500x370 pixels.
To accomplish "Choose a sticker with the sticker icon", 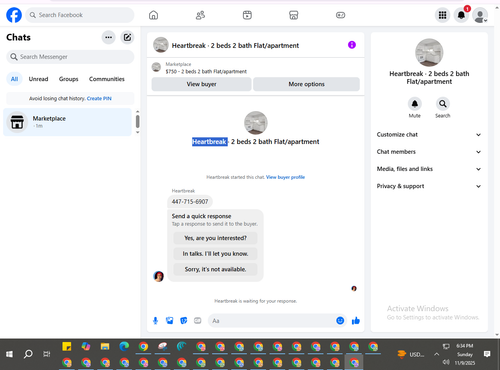I will tap(184, 321).
